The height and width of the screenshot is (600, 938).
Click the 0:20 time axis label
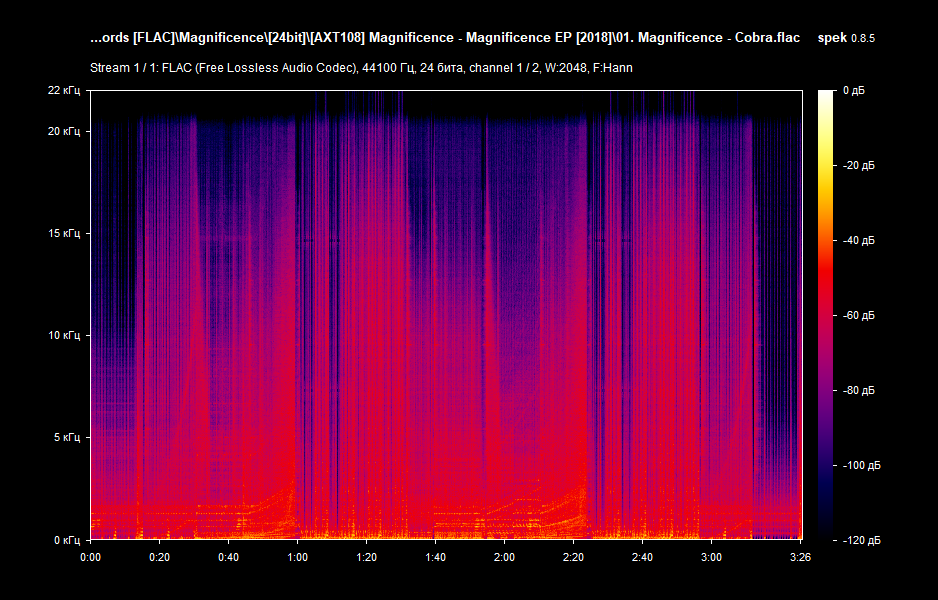[x=159, y=558]
